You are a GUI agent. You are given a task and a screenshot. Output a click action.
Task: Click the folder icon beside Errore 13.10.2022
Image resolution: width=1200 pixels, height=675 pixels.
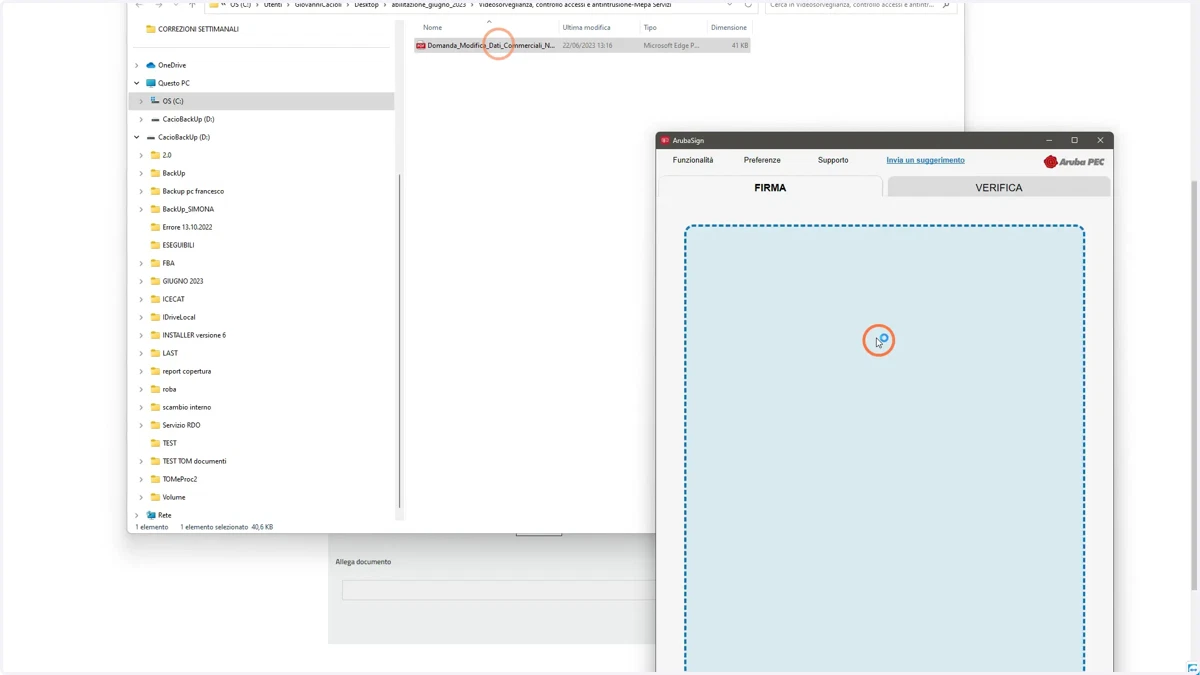[x=155, y=227]
